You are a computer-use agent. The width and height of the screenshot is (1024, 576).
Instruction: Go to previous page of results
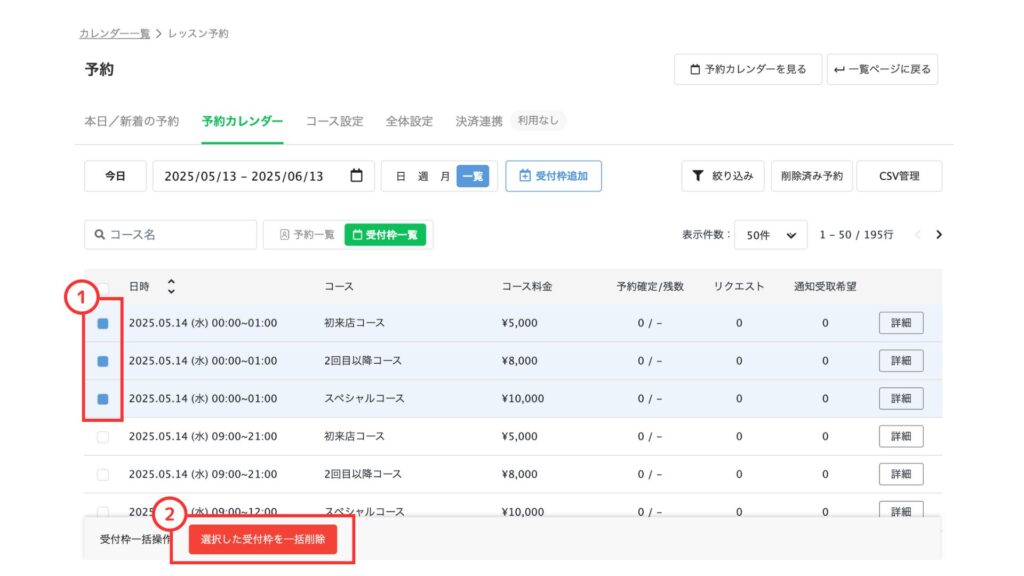(x=918, y=234)
